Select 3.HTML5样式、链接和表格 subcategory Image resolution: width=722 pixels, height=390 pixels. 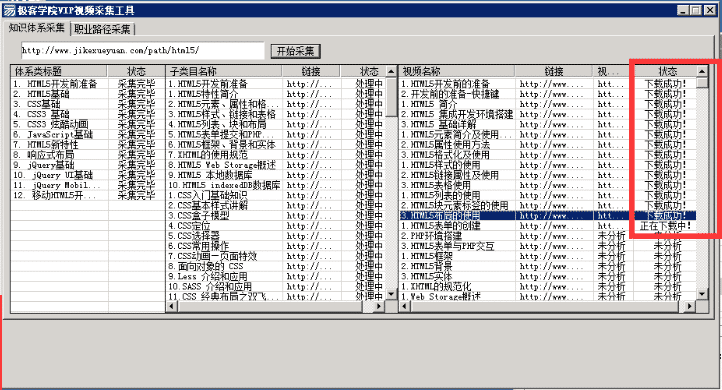pos(276,114)
